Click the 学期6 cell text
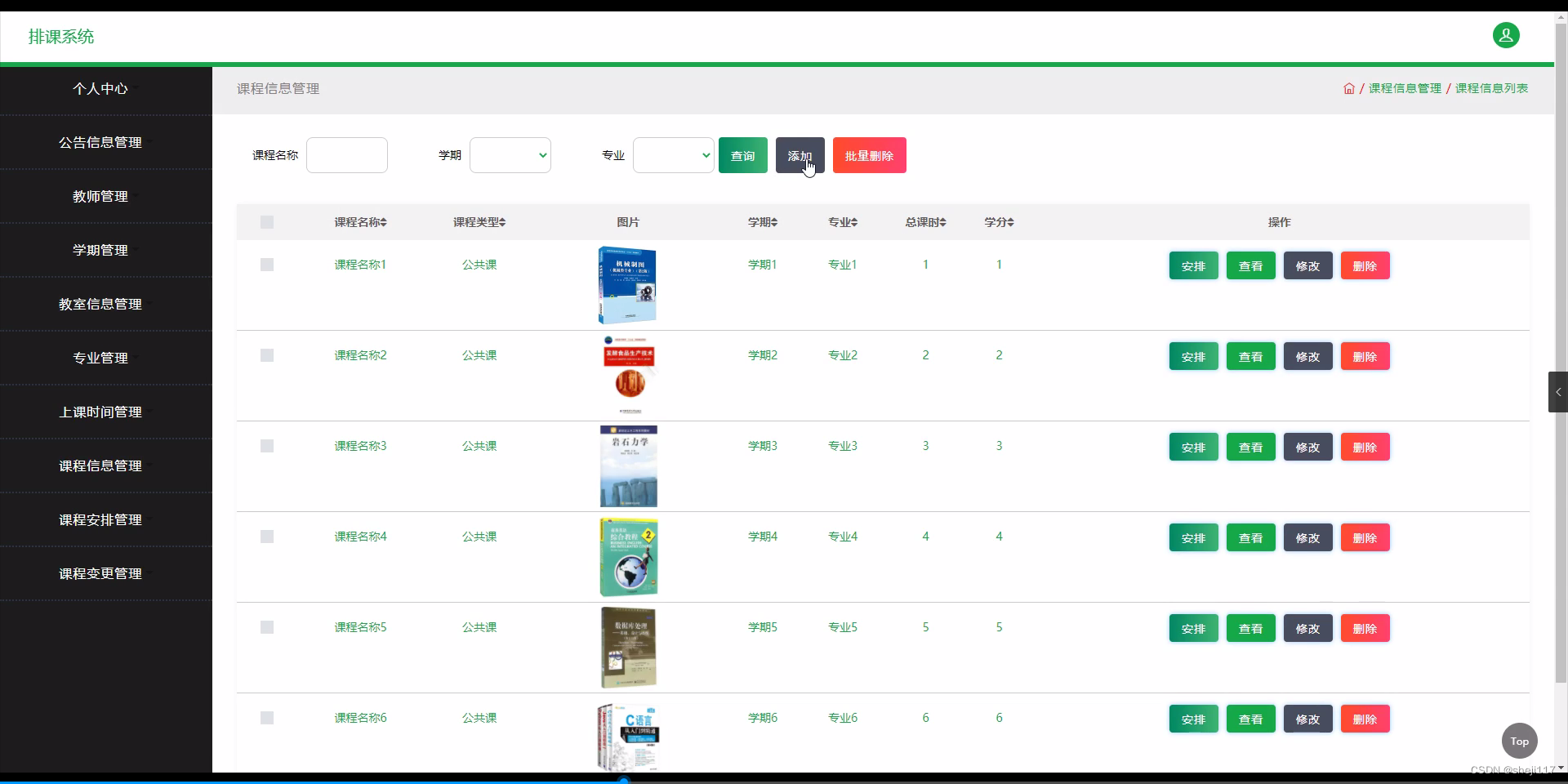Viewport: 1568px width, 784px height. pyautogui.click(x=763, y=718)
